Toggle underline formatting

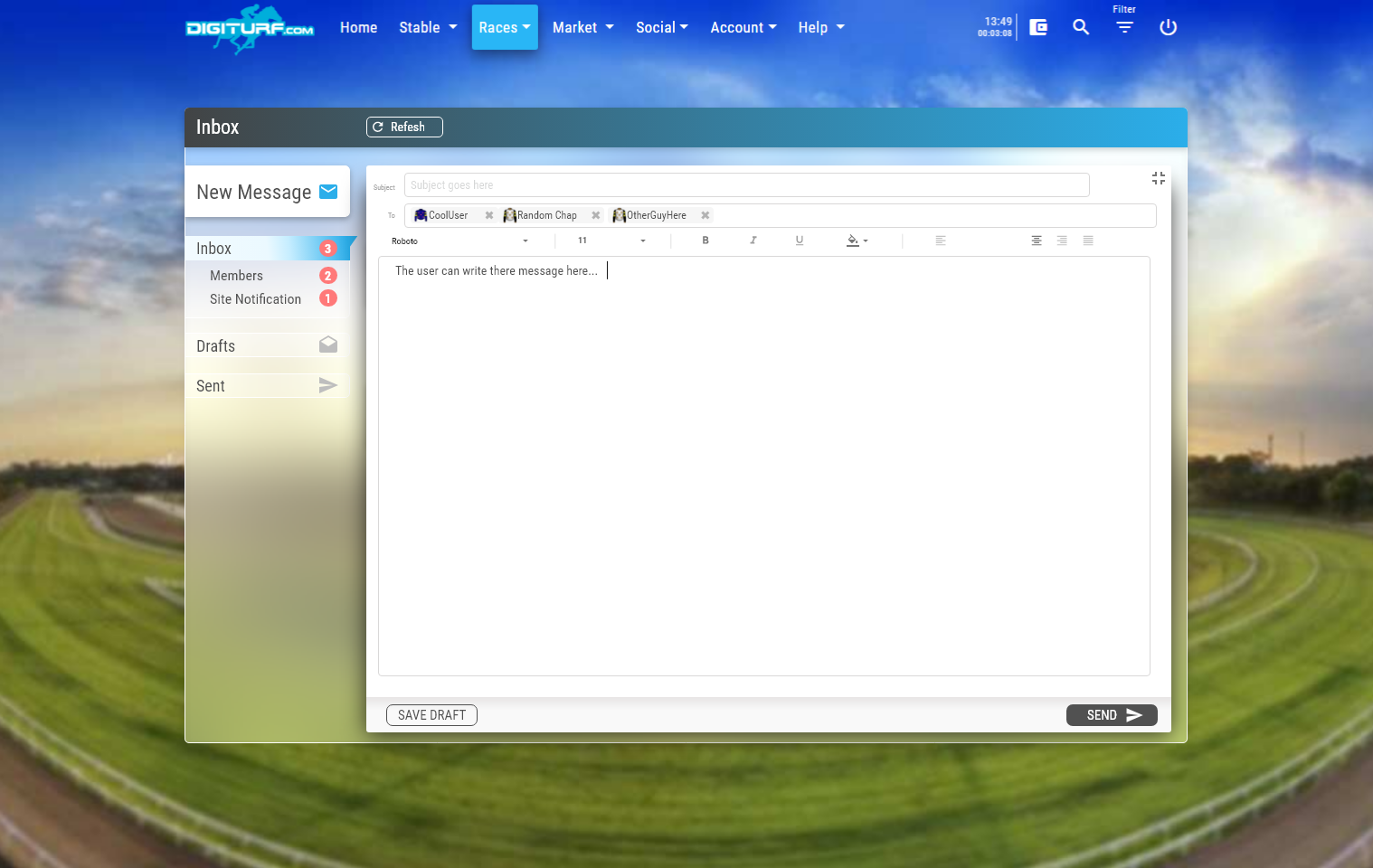[800, 241]
